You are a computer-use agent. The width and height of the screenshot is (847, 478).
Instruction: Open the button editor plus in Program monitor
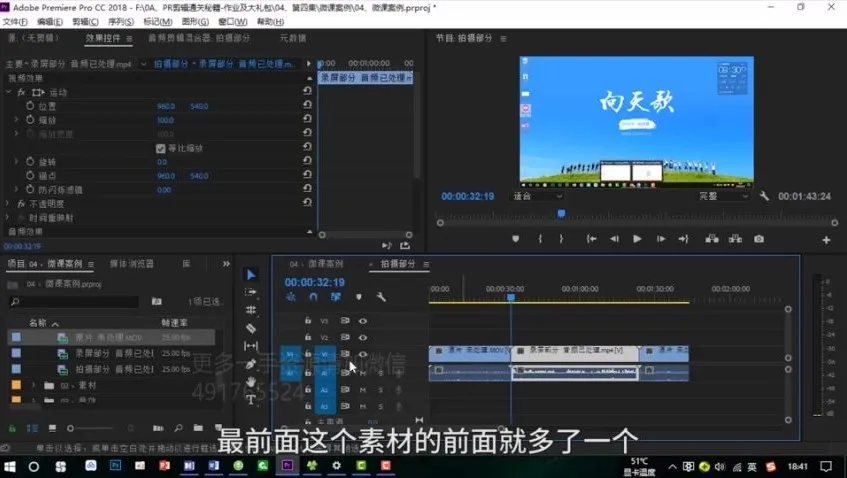[x=826, y=240]
